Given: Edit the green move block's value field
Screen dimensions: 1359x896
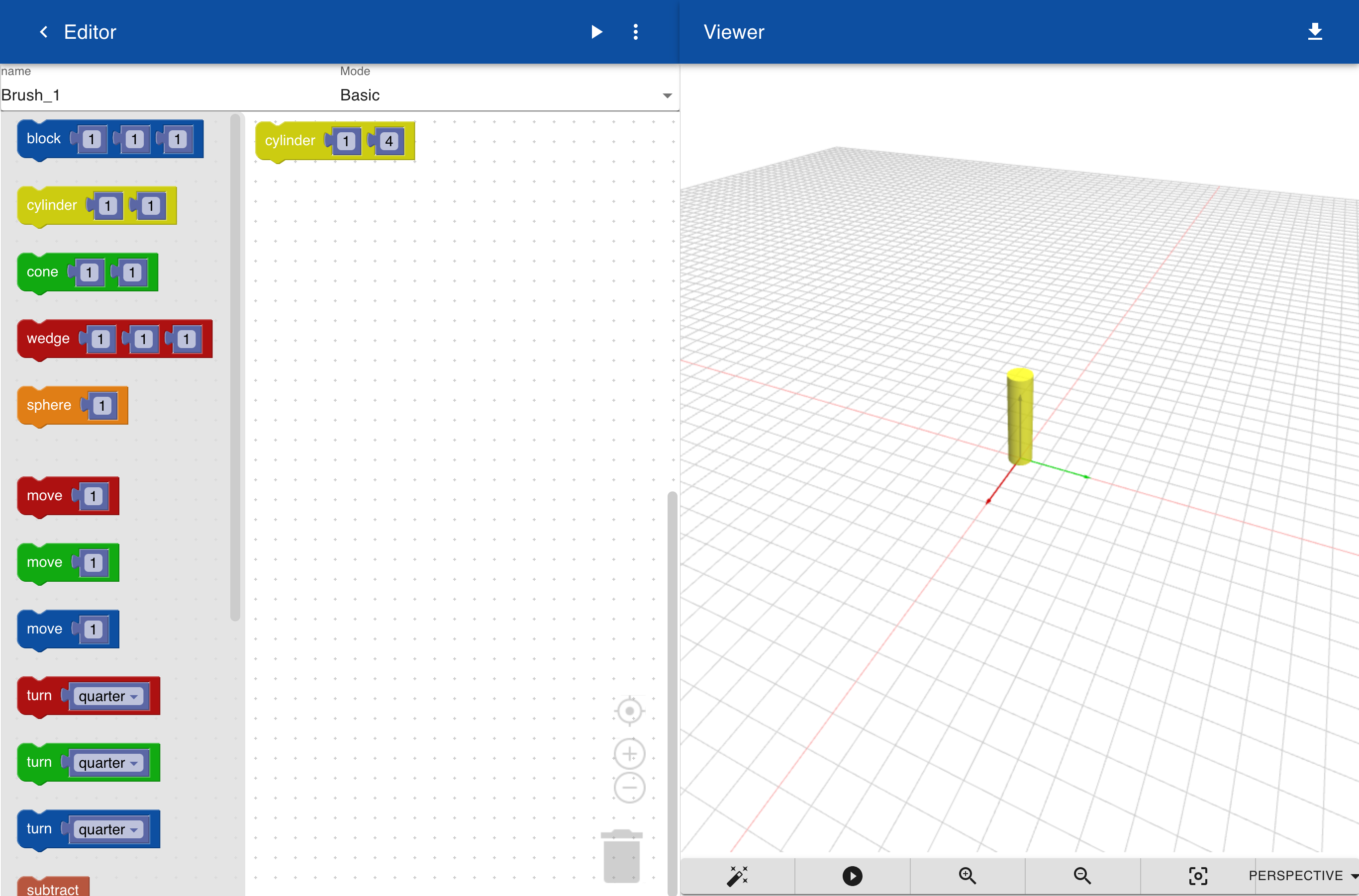Looking at the screenshot, I should pos(93,563).
